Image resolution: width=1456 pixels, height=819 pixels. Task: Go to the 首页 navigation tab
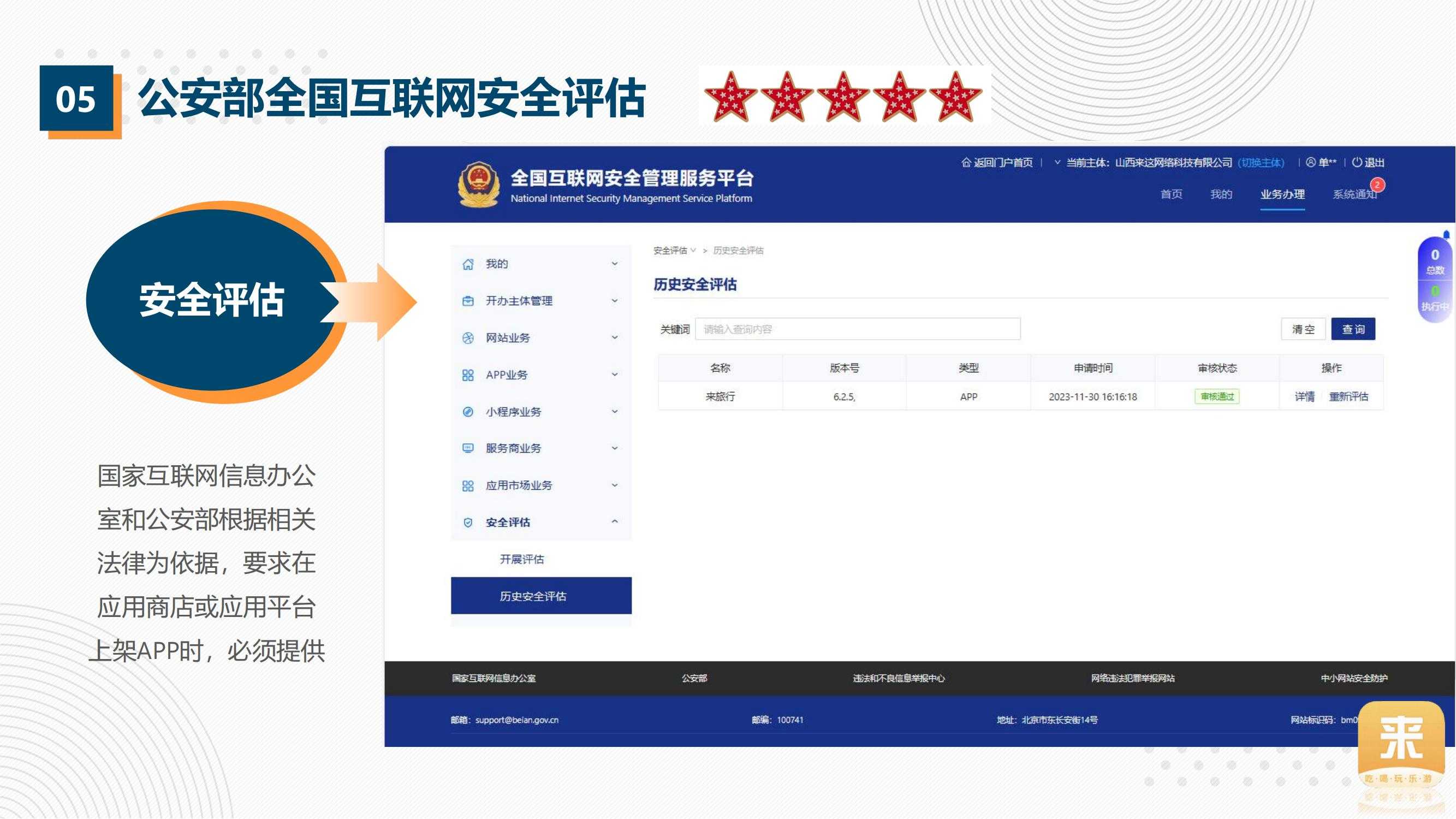coord(1171,194)
